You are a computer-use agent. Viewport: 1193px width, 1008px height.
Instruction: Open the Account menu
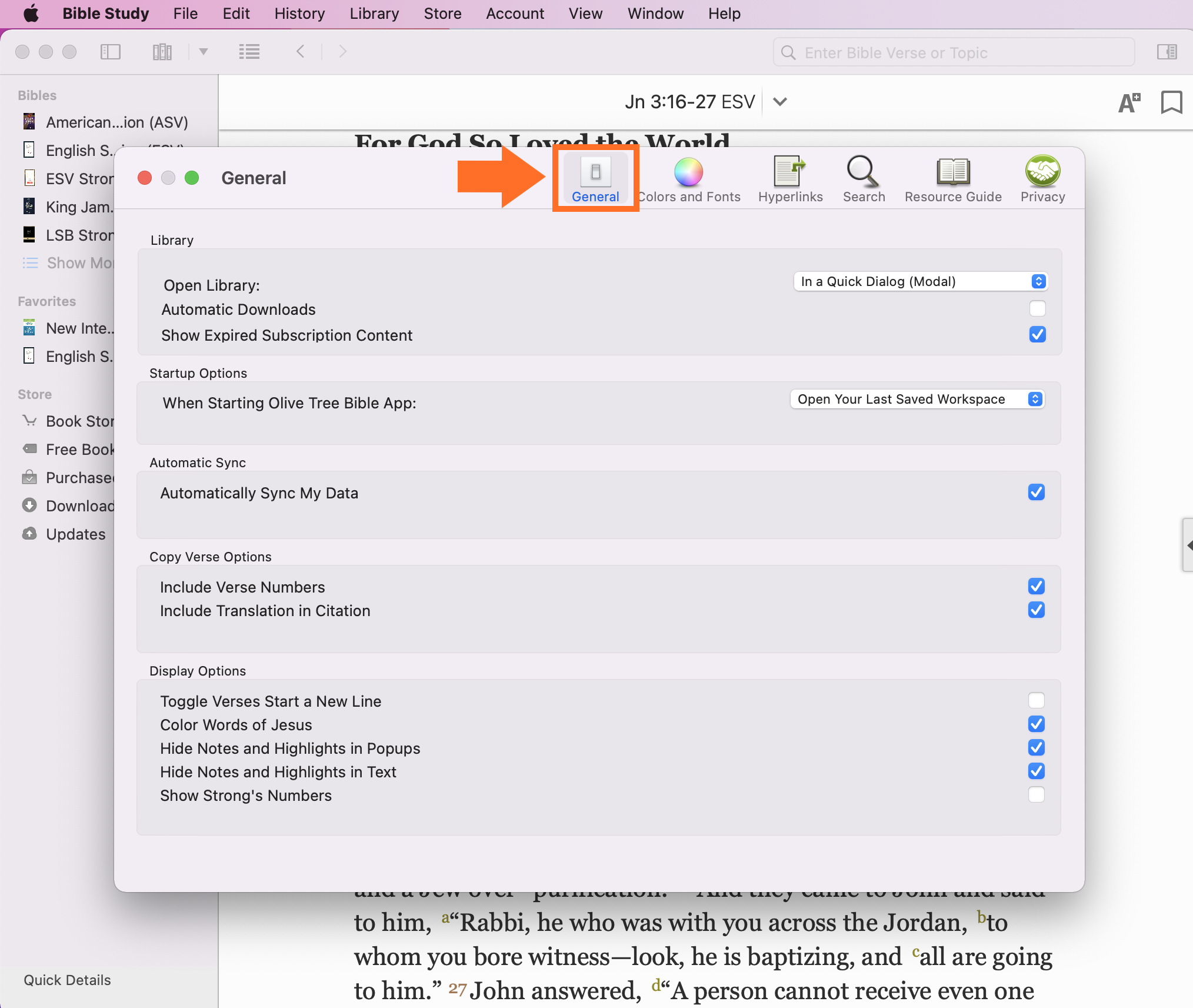[x=515, y=14]
